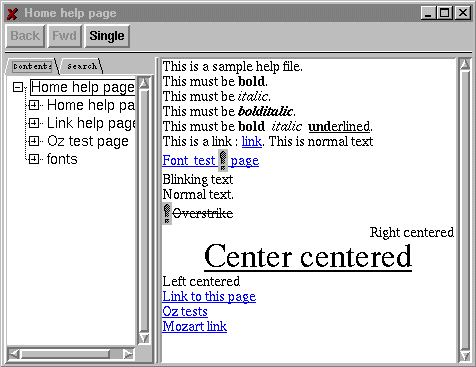Select the Link help page tree item

91,123
